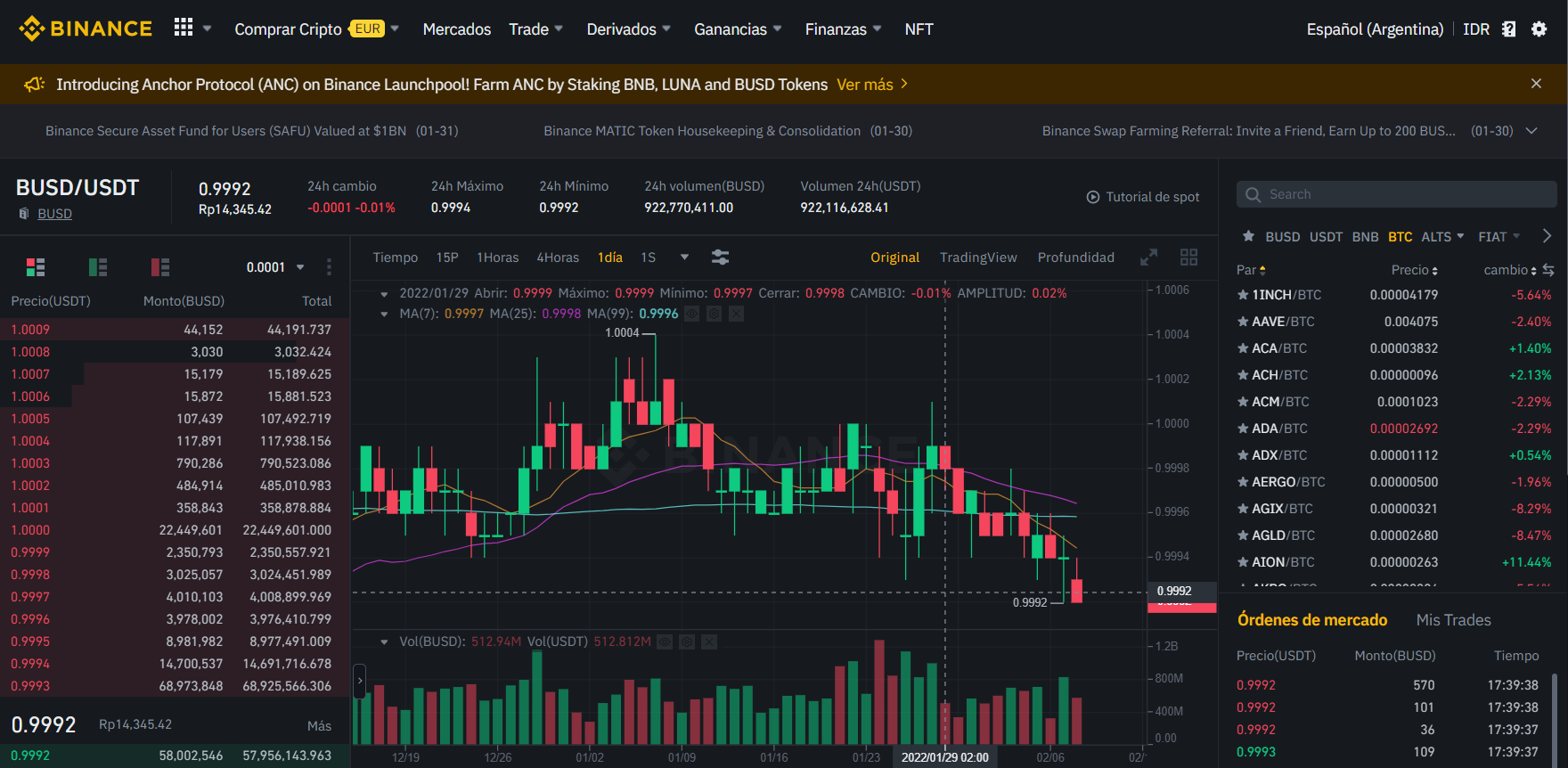Collapse the candle OHLC legend arrow

click(x=384, y=293)
